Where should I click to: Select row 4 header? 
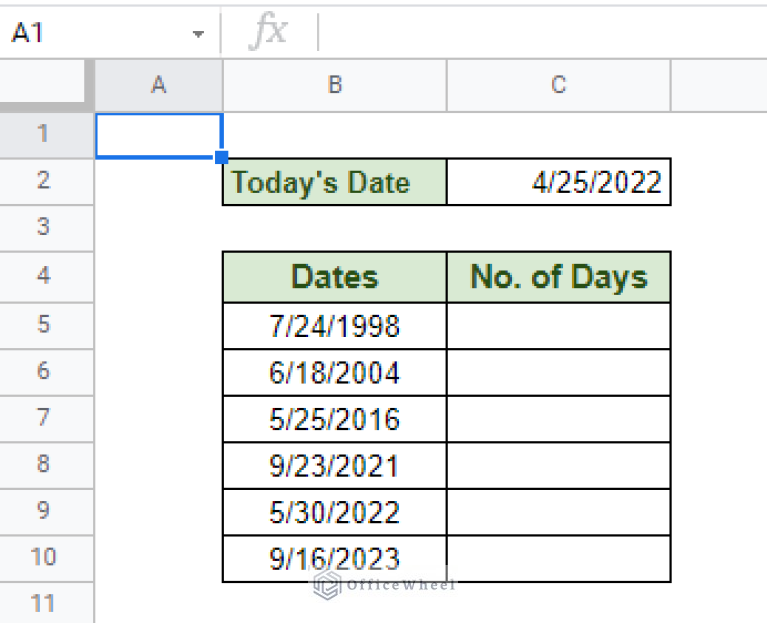44,275
